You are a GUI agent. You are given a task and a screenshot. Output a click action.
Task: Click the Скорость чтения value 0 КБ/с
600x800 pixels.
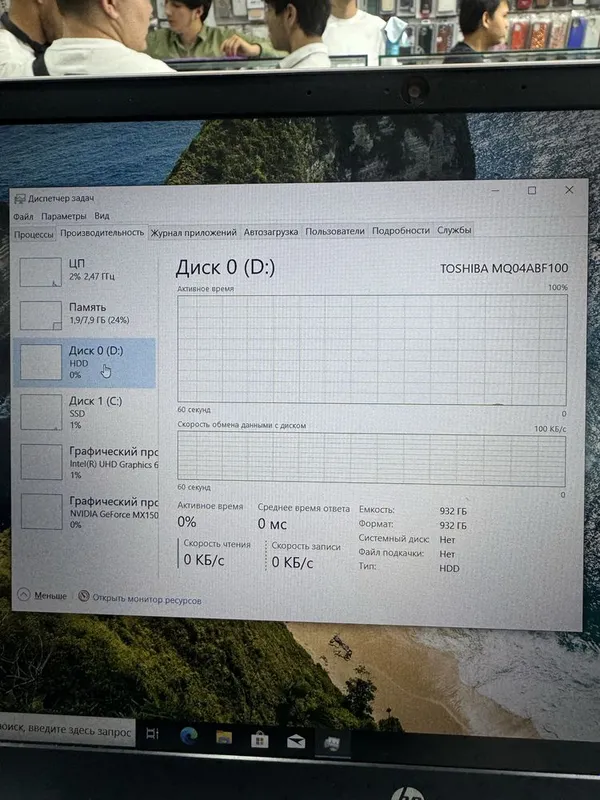[204, 560]
